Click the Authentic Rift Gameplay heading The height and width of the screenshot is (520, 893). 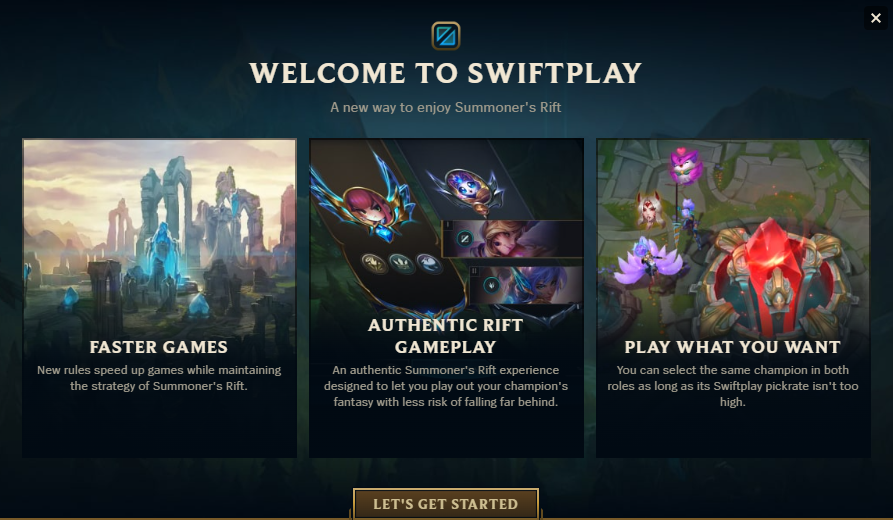pyautogui.click(x=445, y=335)
